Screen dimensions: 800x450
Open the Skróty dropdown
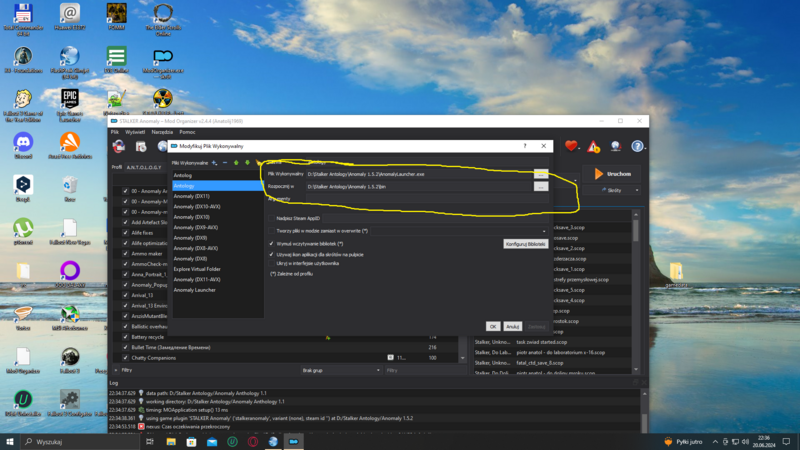tap(614, 190)
